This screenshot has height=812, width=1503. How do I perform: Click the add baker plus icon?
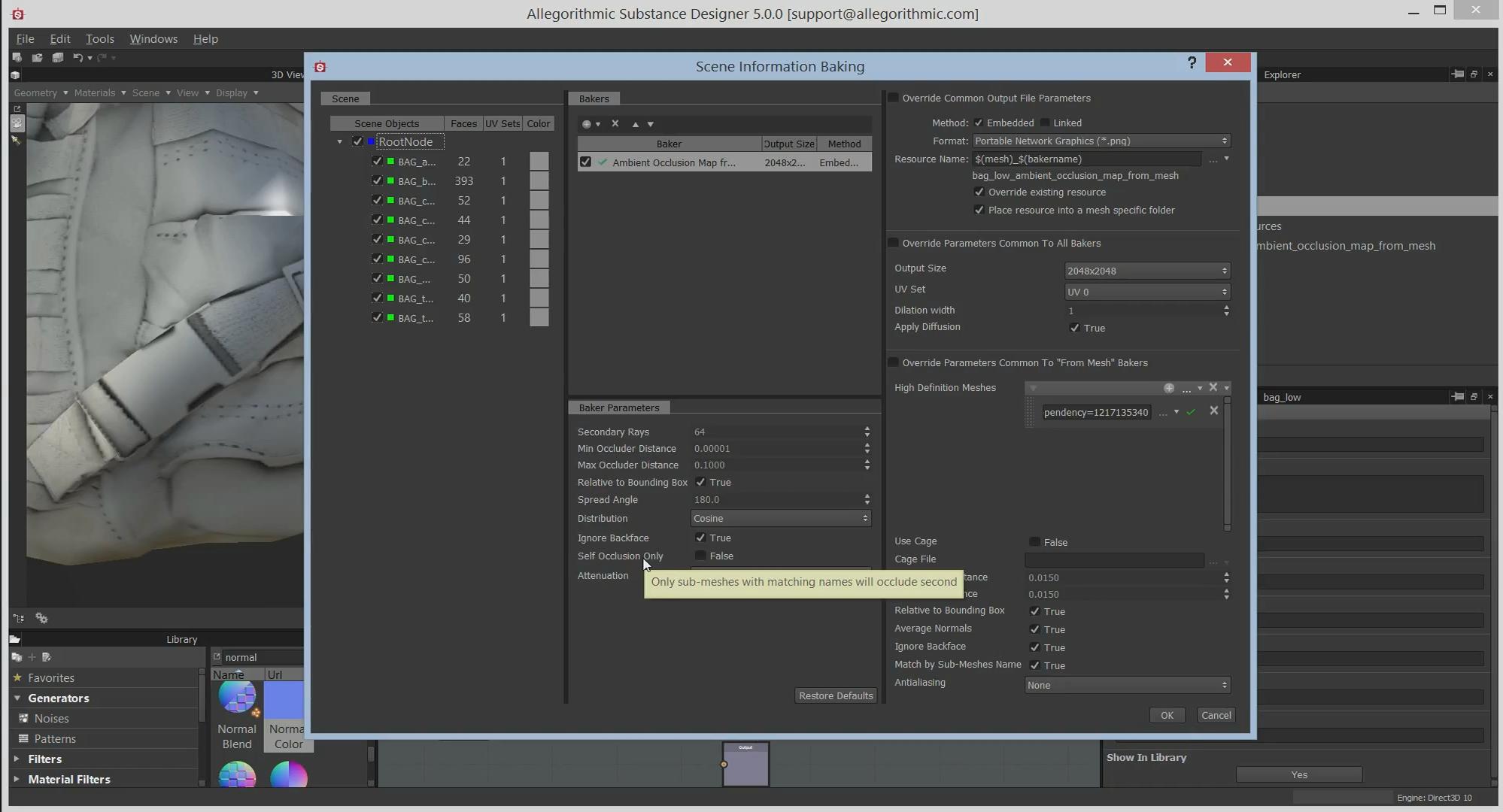(x=587, y=124)
